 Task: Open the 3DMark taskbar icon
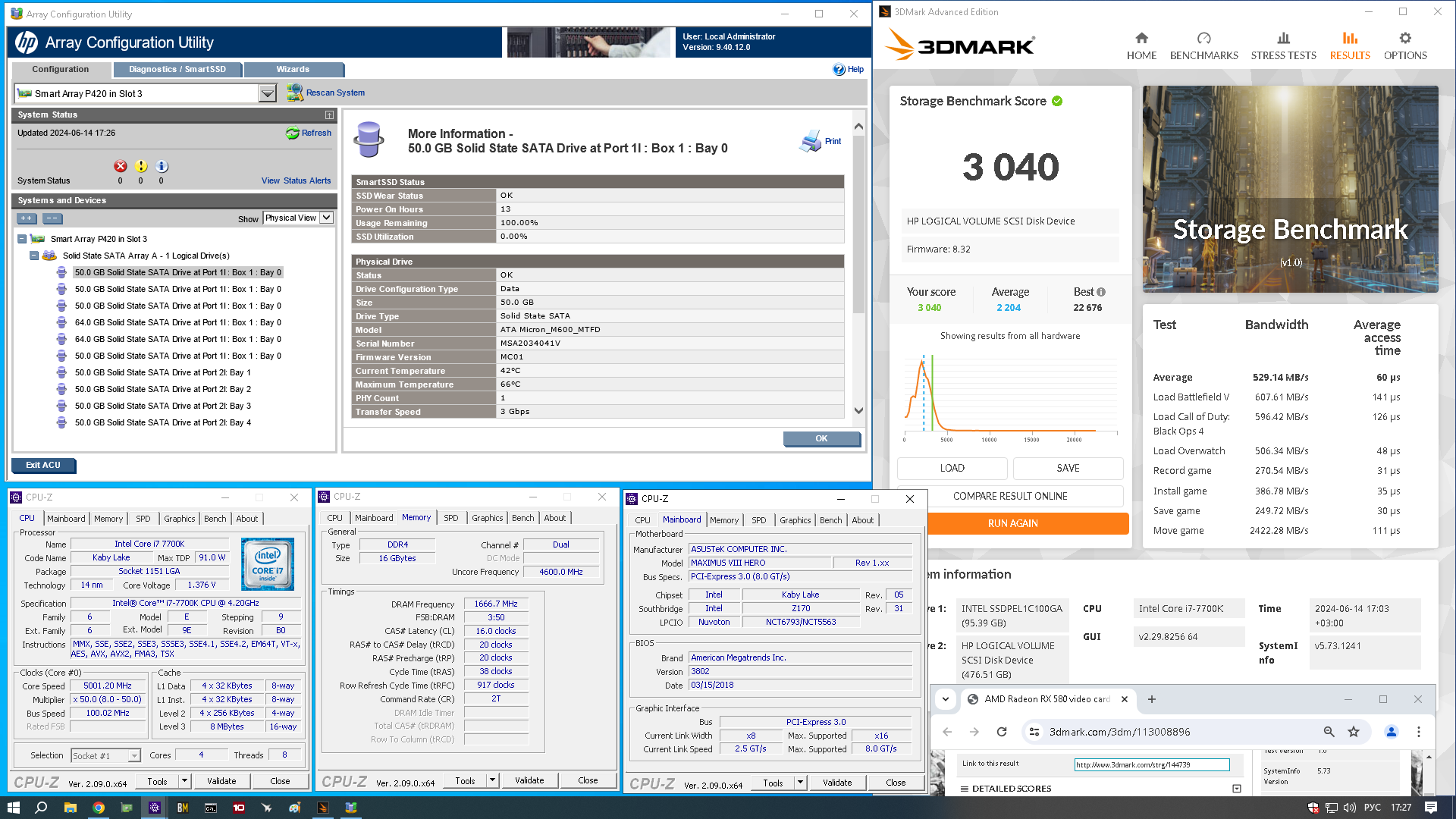point(323,808)
